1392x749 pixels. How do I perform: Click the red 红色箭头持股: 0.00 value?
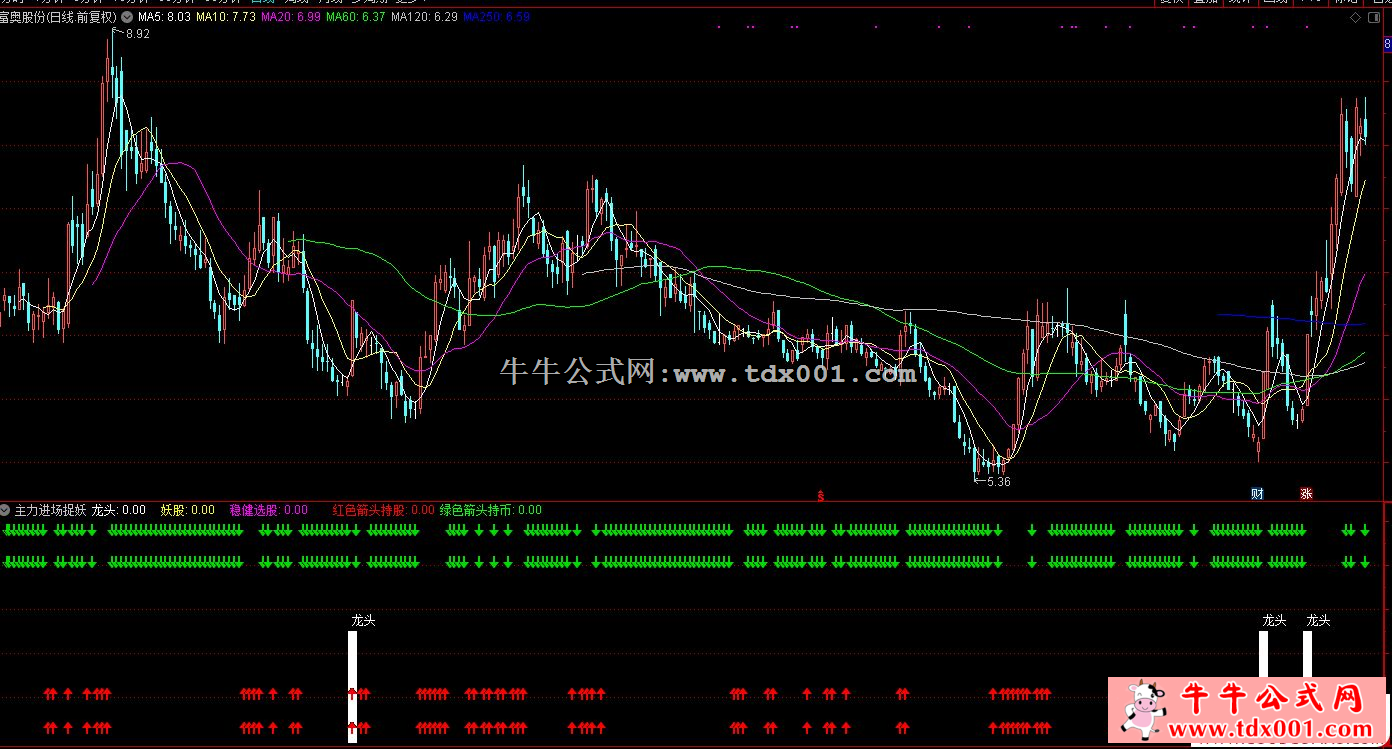[383, 510]
